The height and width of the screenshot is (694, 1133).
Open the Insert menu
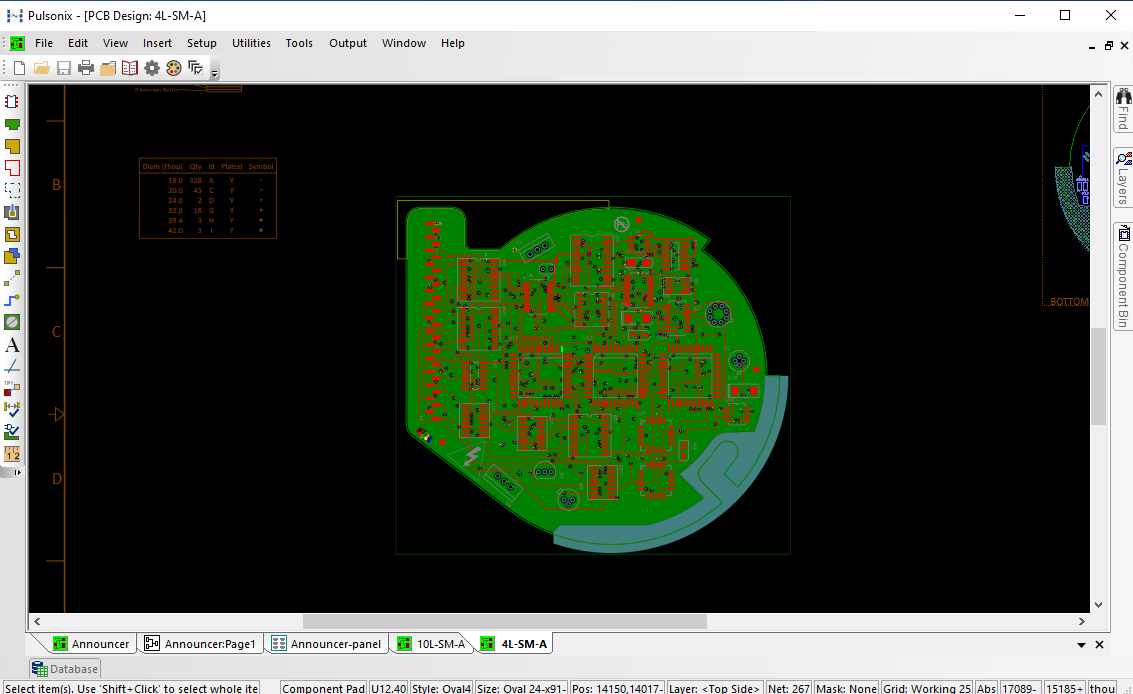pyautogui.click(x=158, y=43)
